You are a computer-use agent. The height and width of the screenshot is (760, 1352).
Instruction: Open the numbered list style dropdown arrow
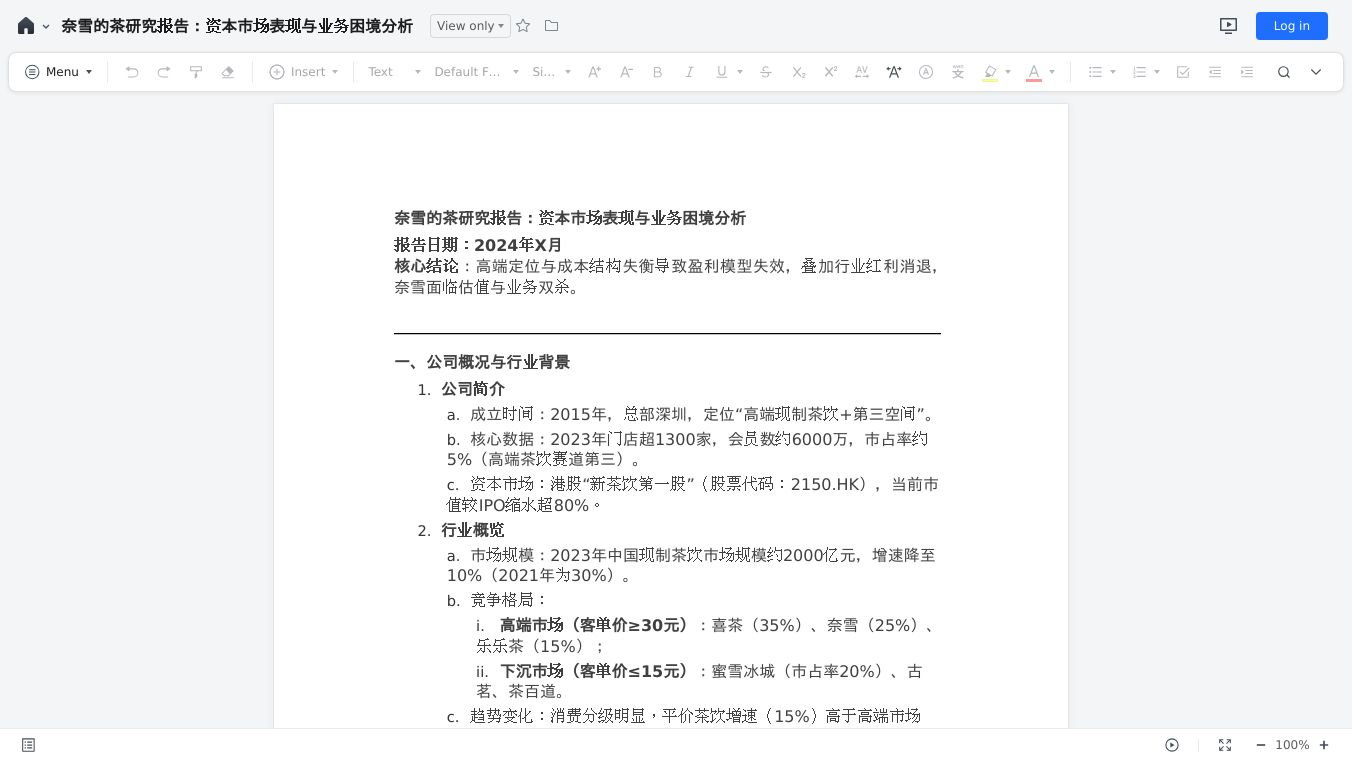[x=1157, y=72]
